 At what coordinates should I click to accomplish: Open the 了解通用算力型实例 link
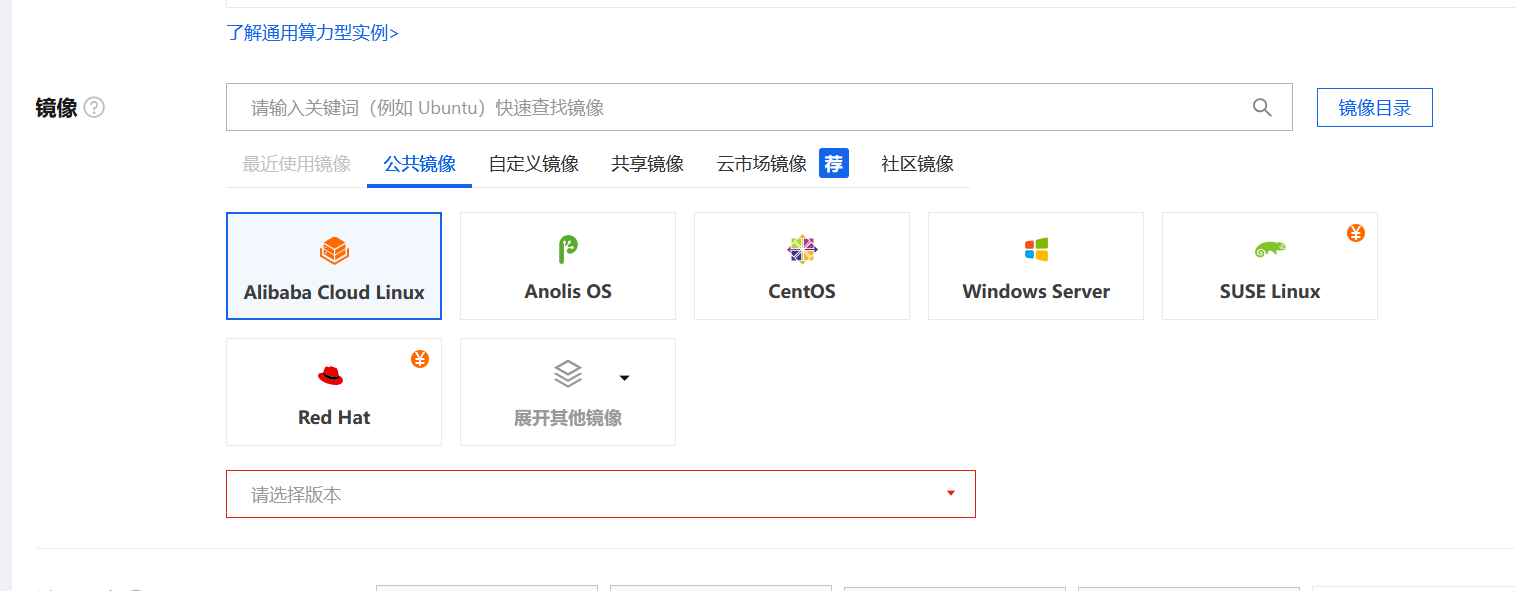click(x=312, y=32)
